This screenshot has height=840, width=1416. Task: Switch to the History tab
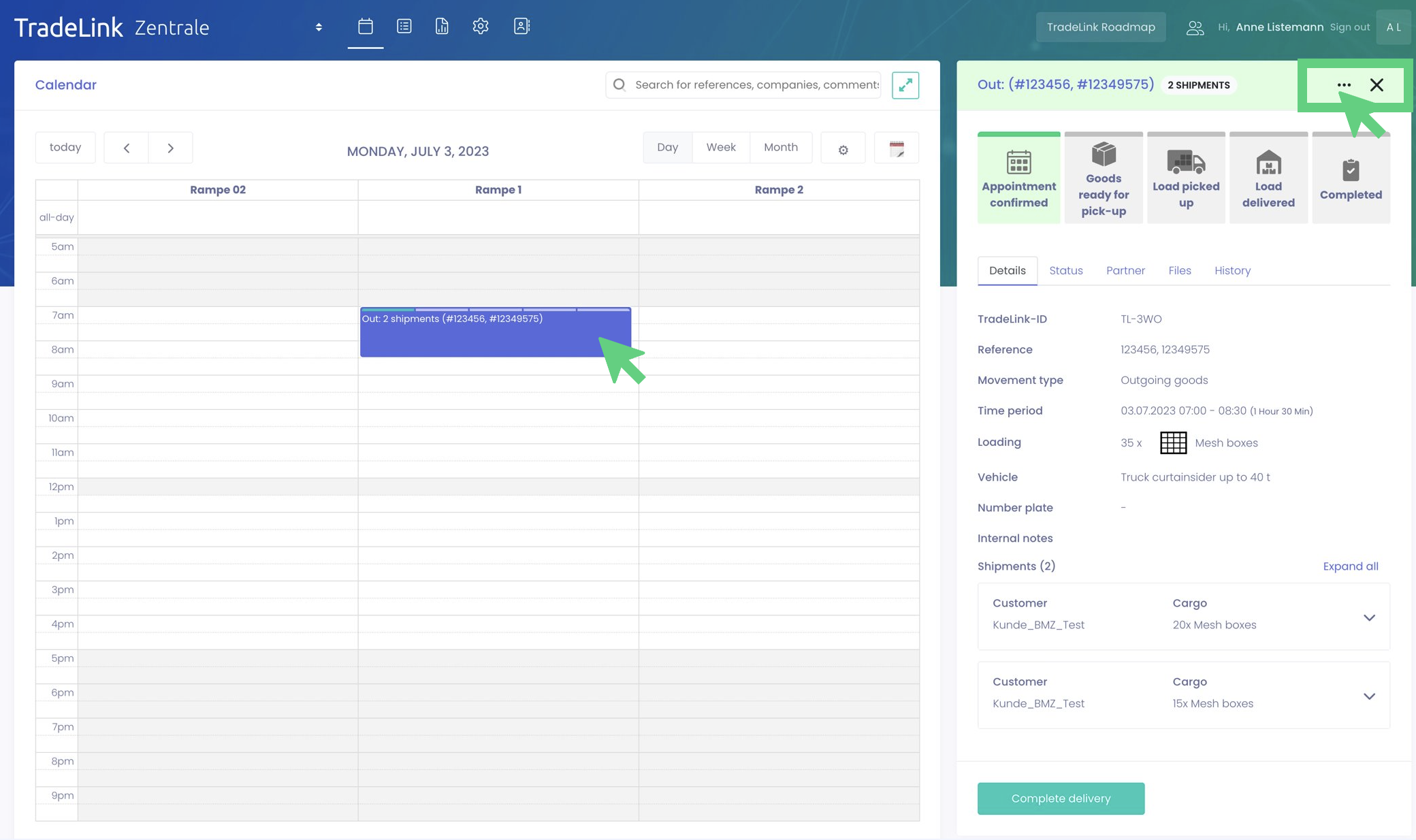tap(1232, 271)
